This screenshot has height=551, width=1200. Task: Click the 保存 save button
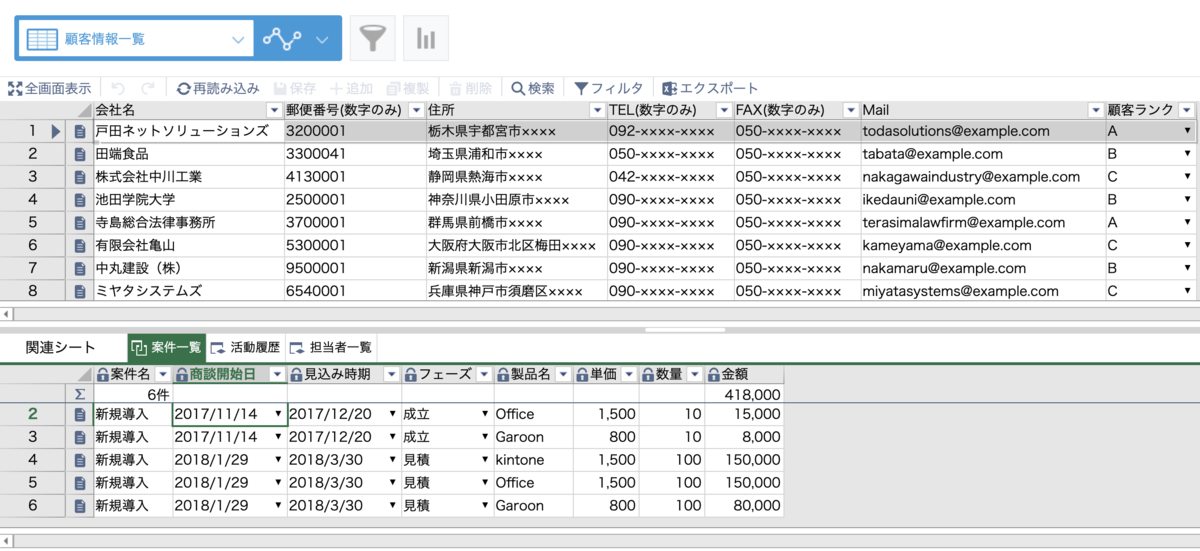click(x=295, y=88)
